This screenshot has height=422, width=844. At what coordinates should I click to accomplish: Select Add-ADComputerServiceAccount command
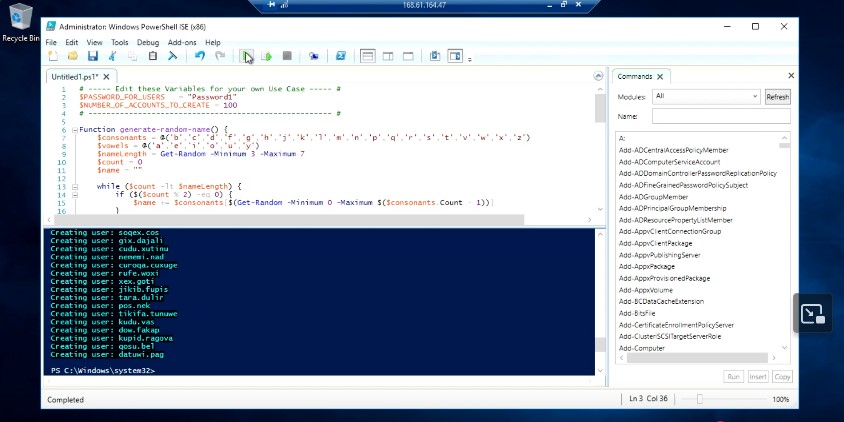[669, 162]
